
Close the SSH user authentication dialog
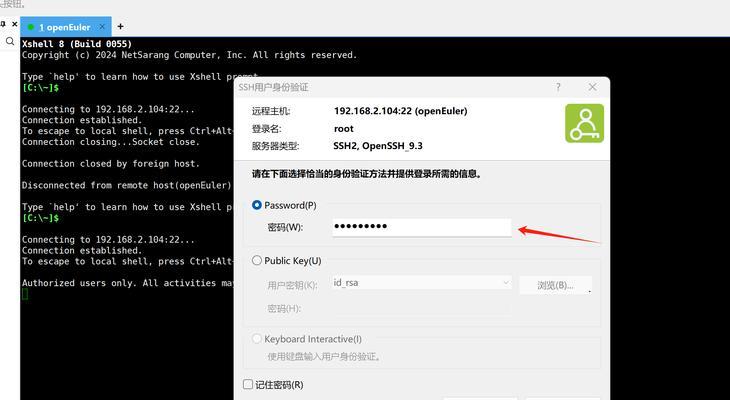pos(592,87)
